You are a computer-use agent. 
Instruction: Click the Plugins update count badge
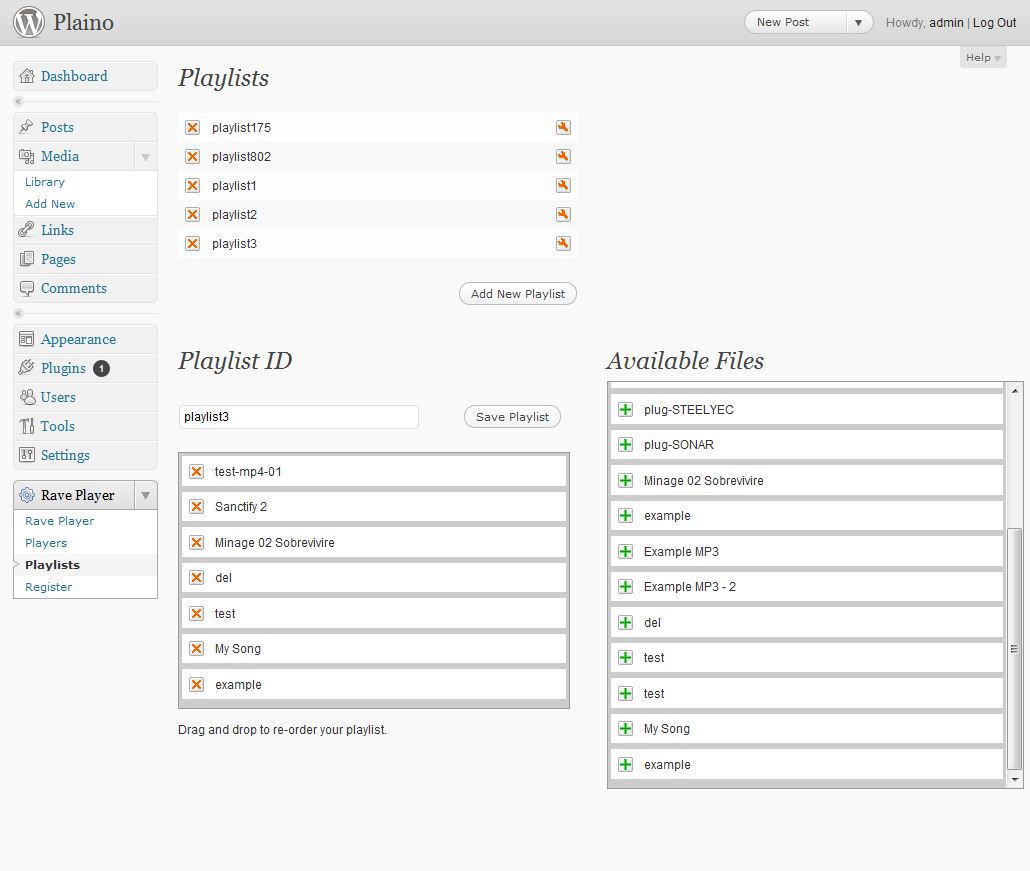pyautogui.click(x=101, y=368)
